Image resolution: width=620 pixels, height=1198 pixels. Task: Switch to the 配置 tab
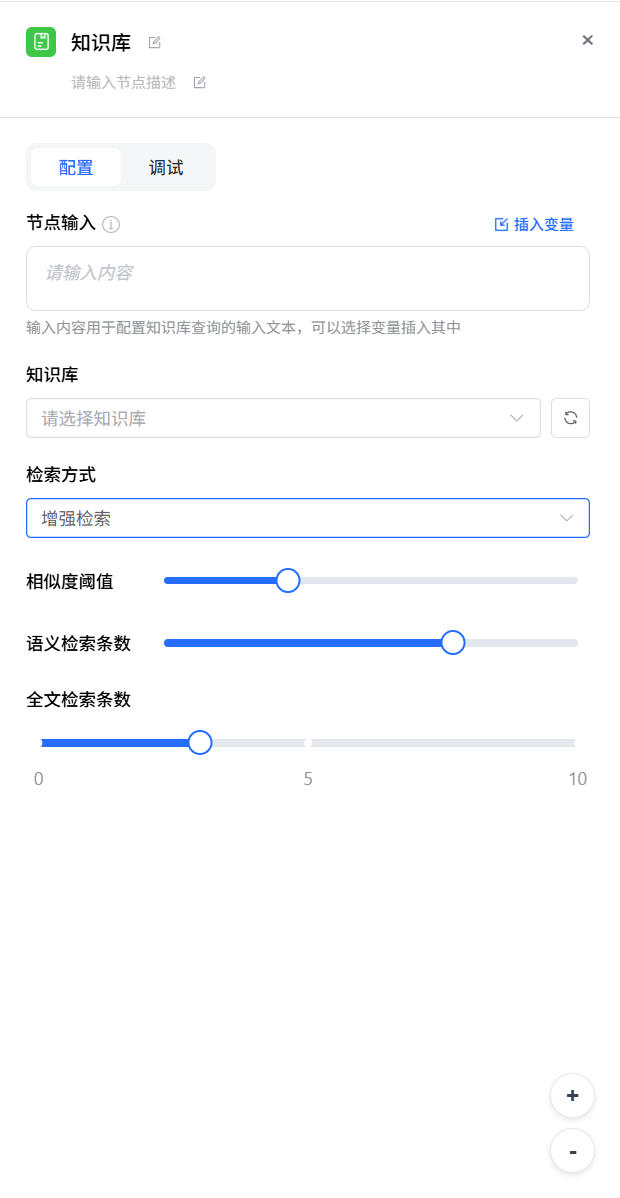tap(76, 167)
